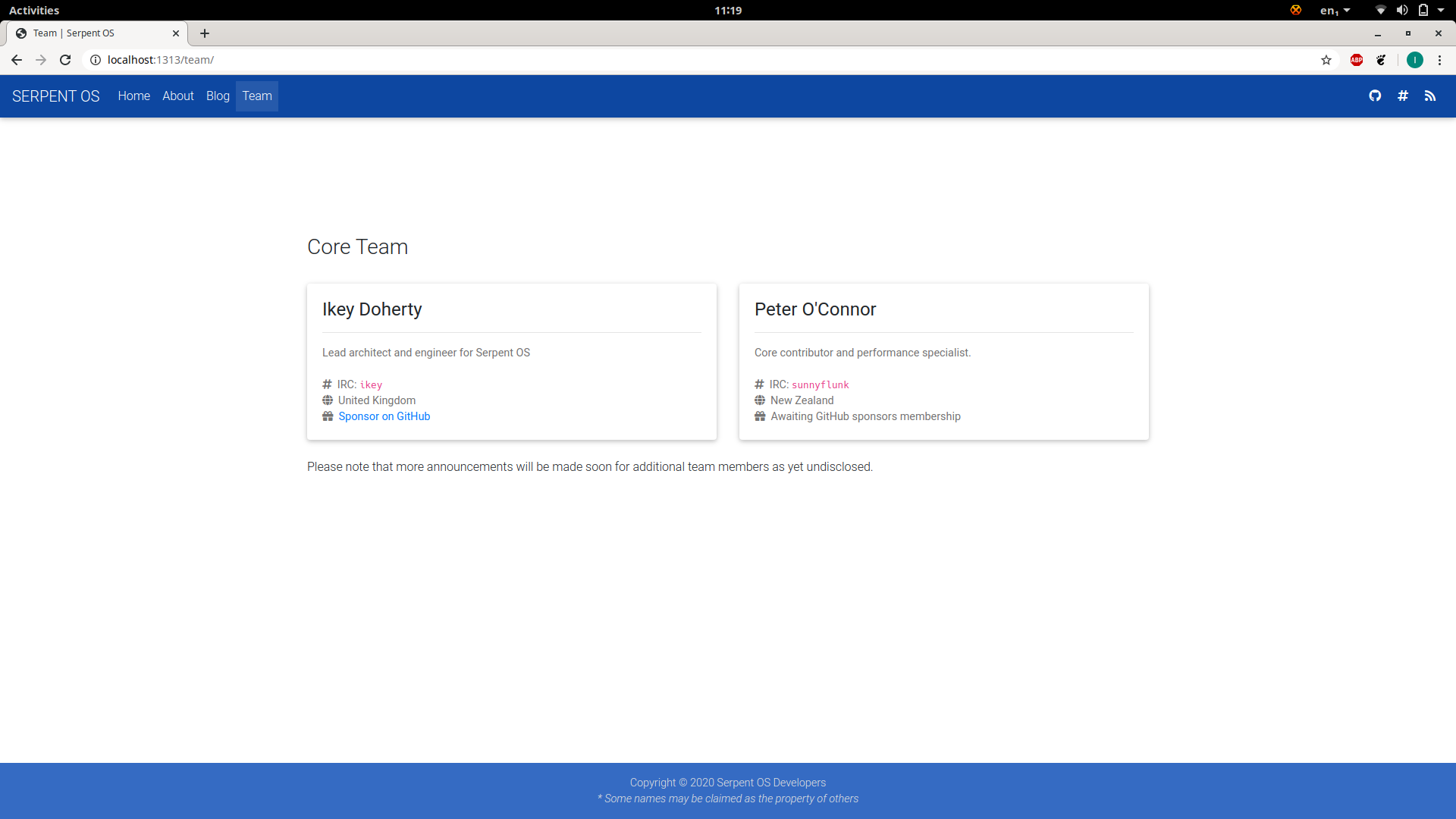Screen dimensions: 1456x819
Task: Maximize the browser window
Action: pos(1408,33)
